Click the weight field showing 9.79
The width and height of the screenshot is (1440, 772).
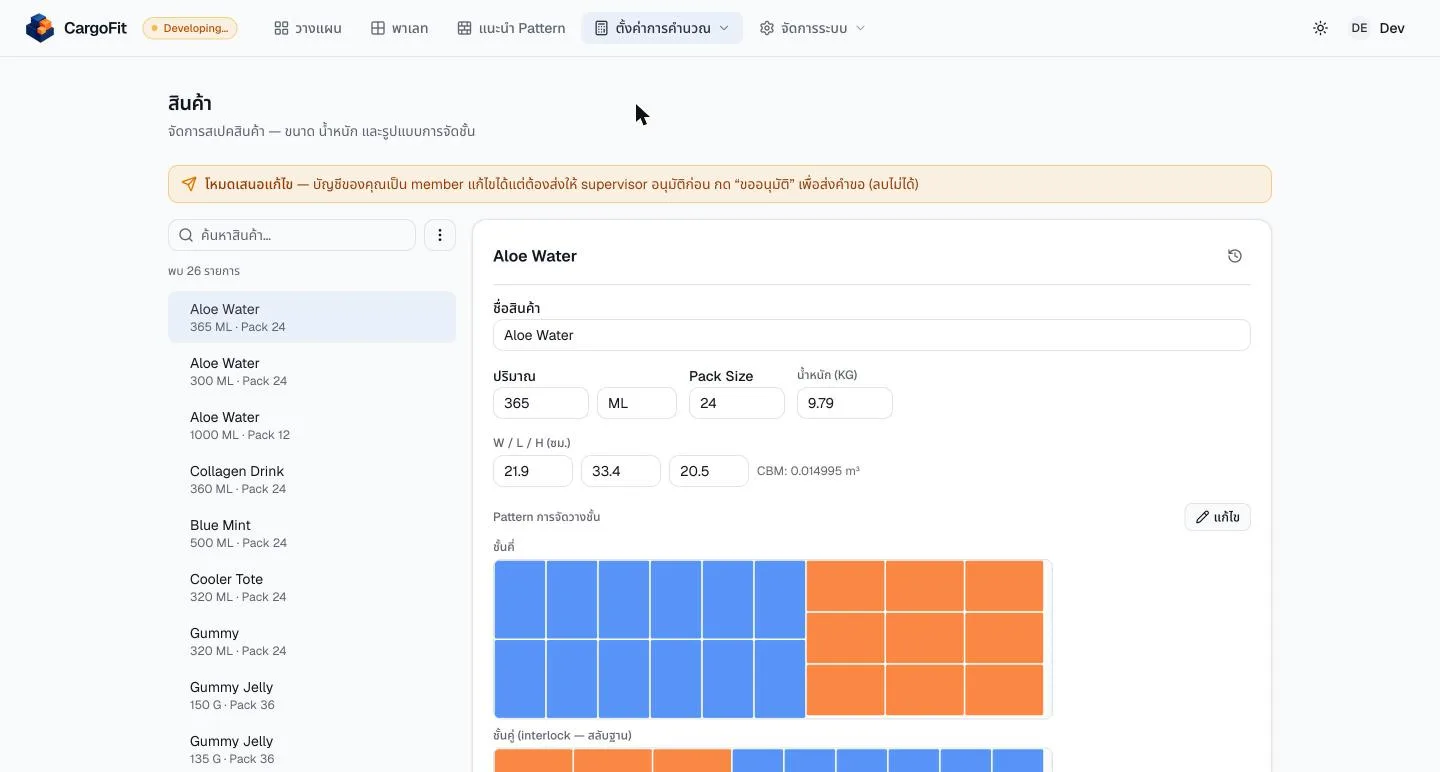(845, 403)
